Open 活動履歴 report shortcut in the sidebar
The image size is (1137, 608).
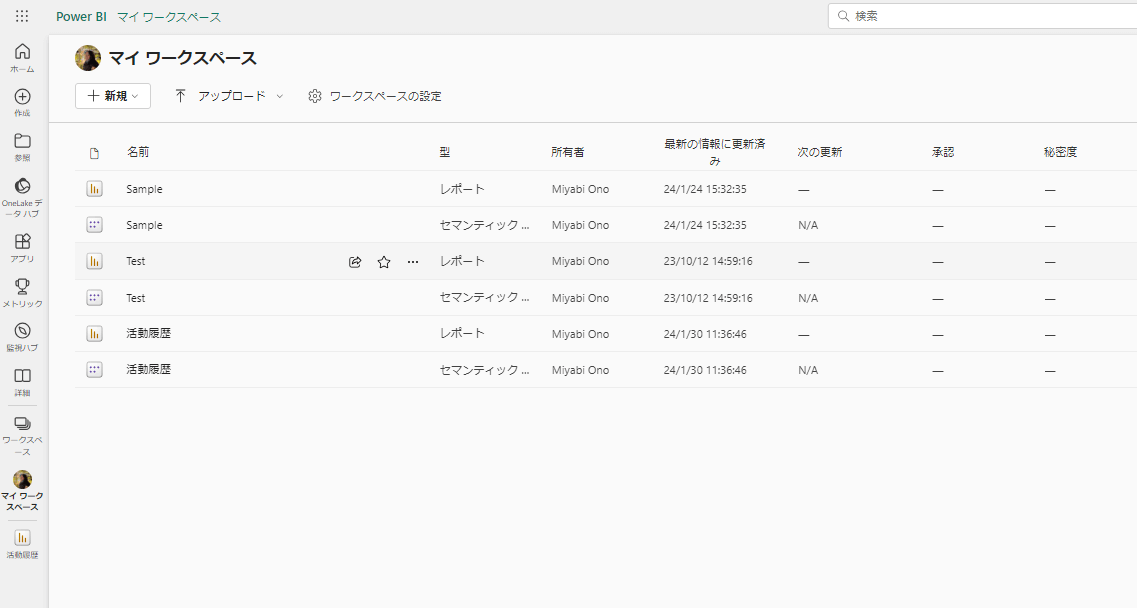coord(22,544)
